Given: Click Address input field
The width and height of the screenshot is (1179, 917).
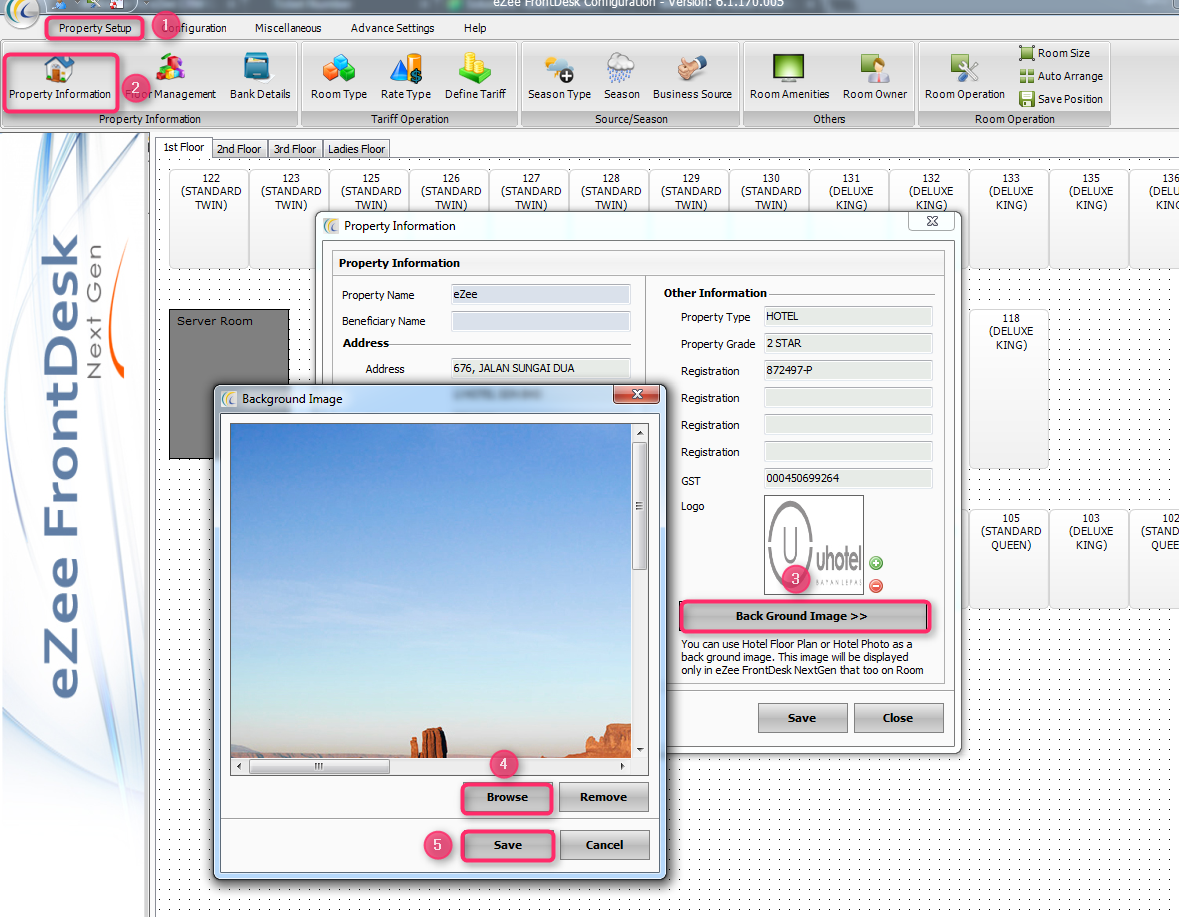Looking at the screenshot, I should [540, 368].
